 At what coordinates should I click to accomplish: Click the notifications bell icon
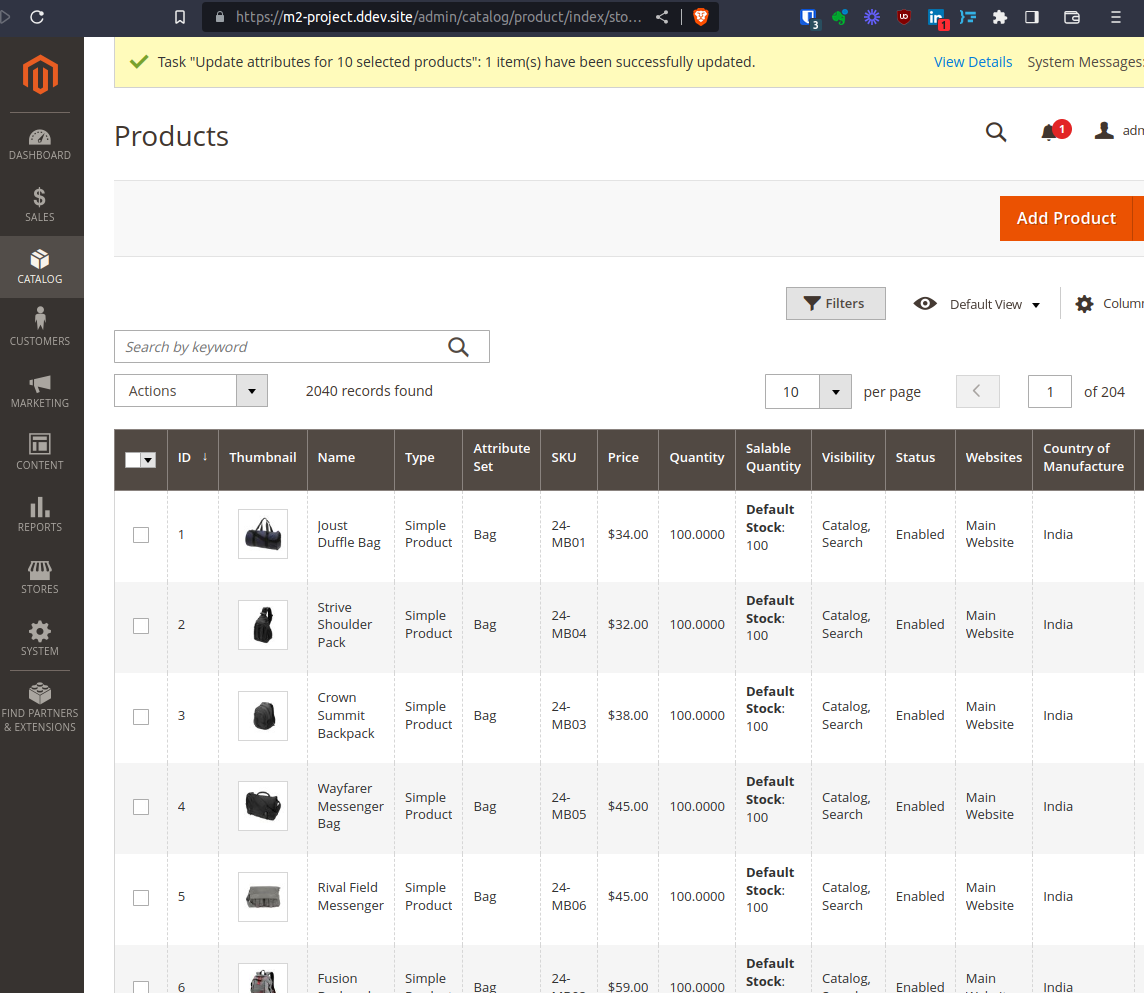click(x=1049, y=132)
